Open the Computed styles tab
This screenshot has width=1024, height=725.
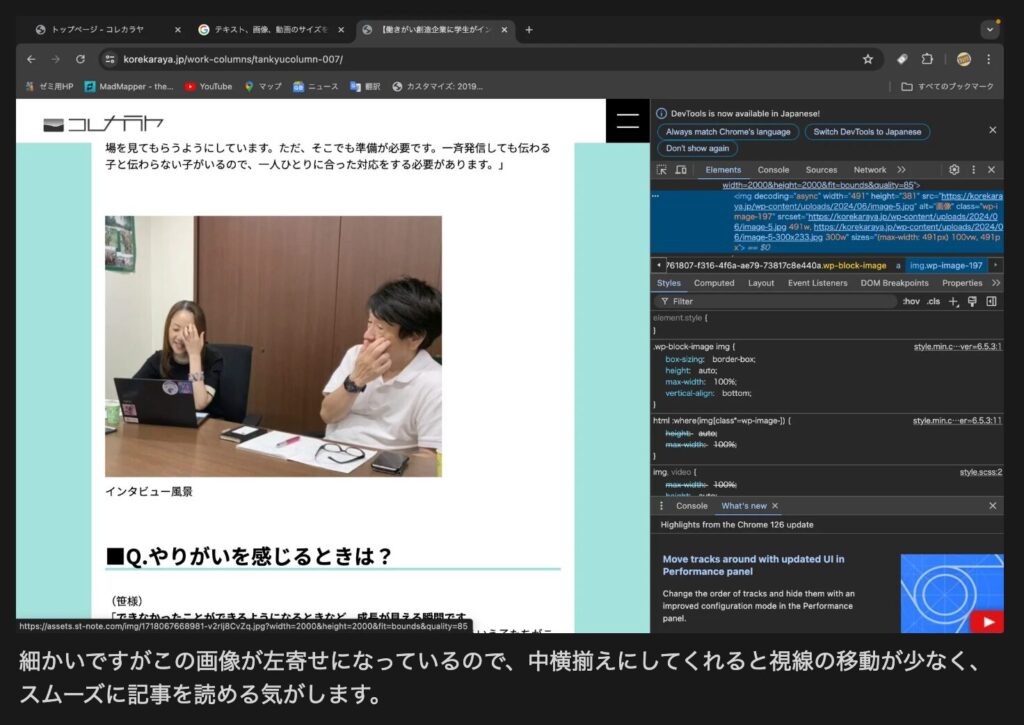[x=714, y=283]
